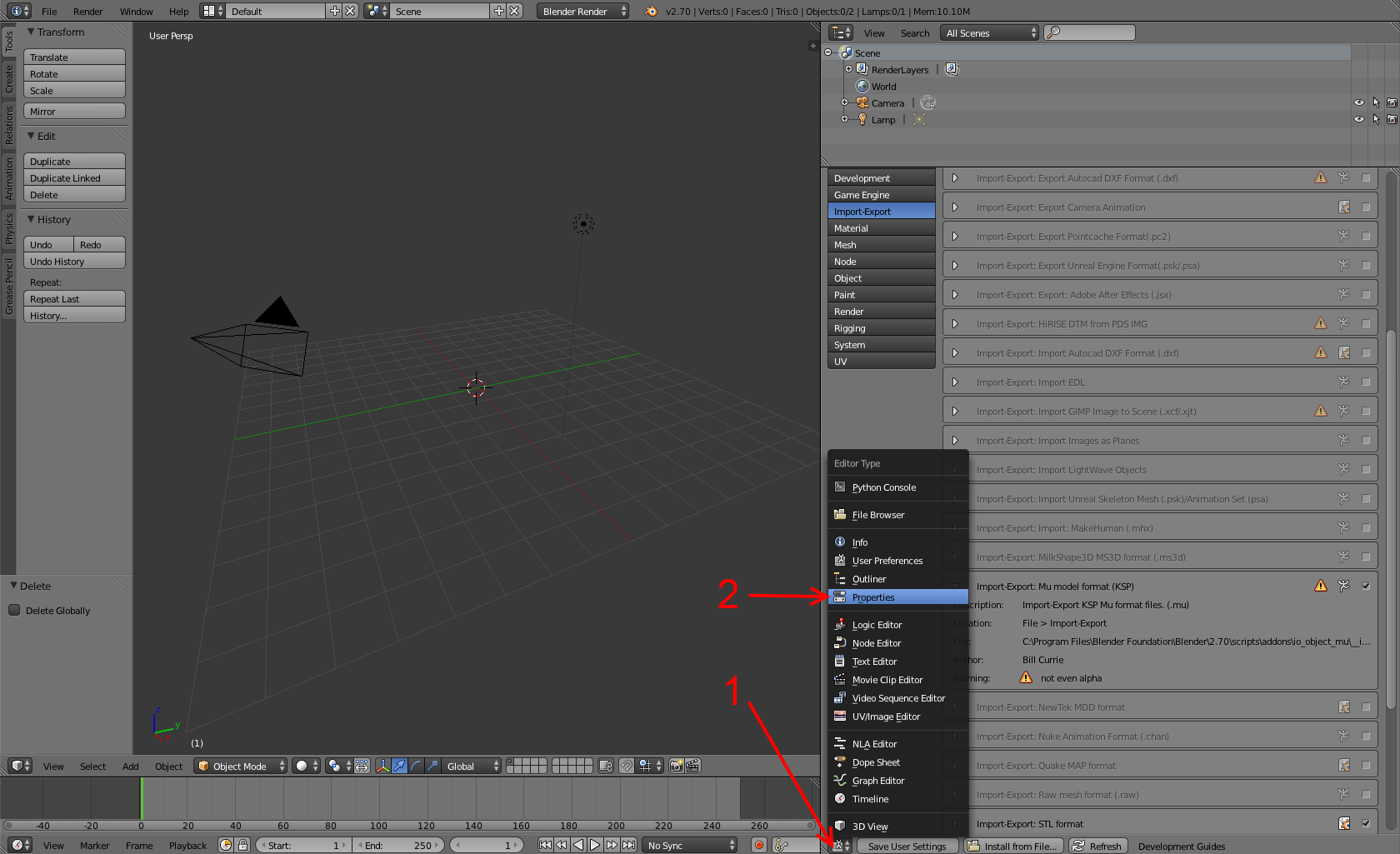The width and height of the screenshot is (1400, 854).
Task: Open the Object Mode dropdown
Action: 241,766
